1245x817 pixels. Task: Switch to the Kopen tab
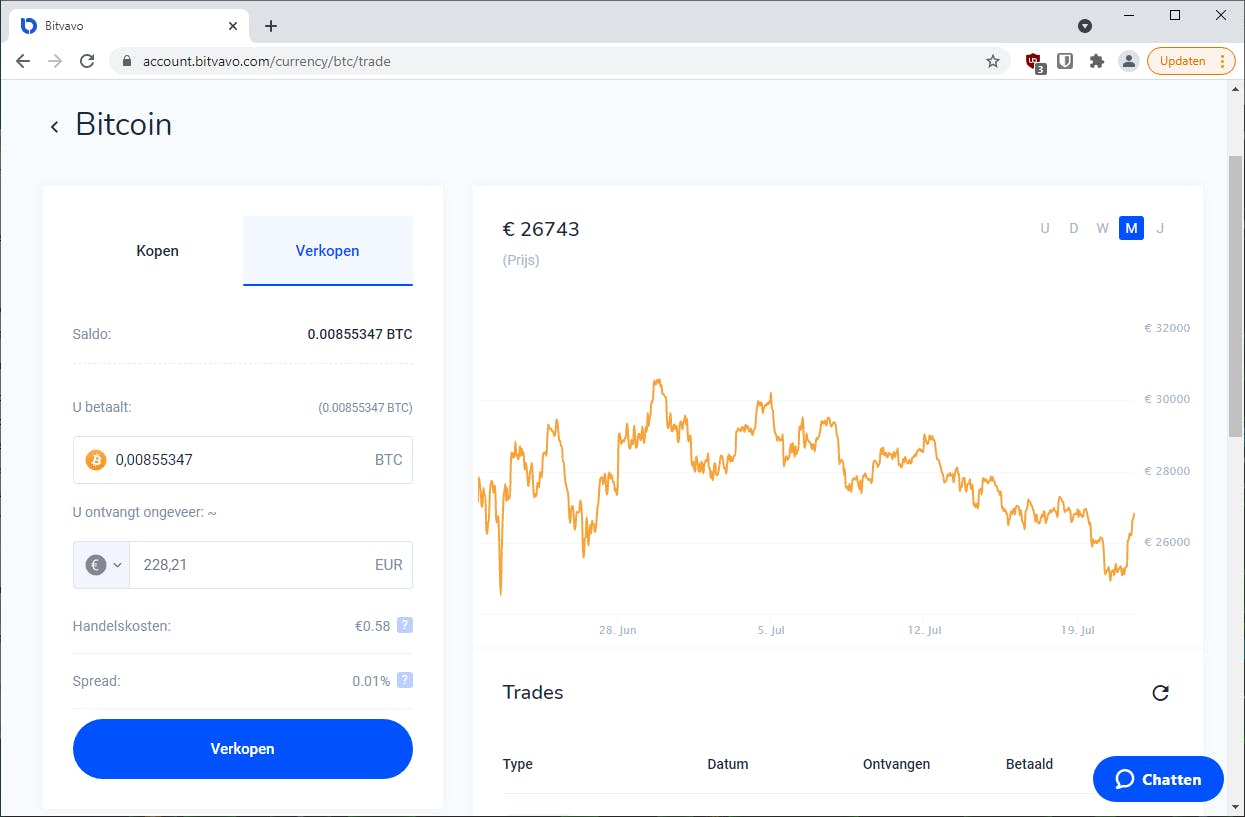[158, 251]
